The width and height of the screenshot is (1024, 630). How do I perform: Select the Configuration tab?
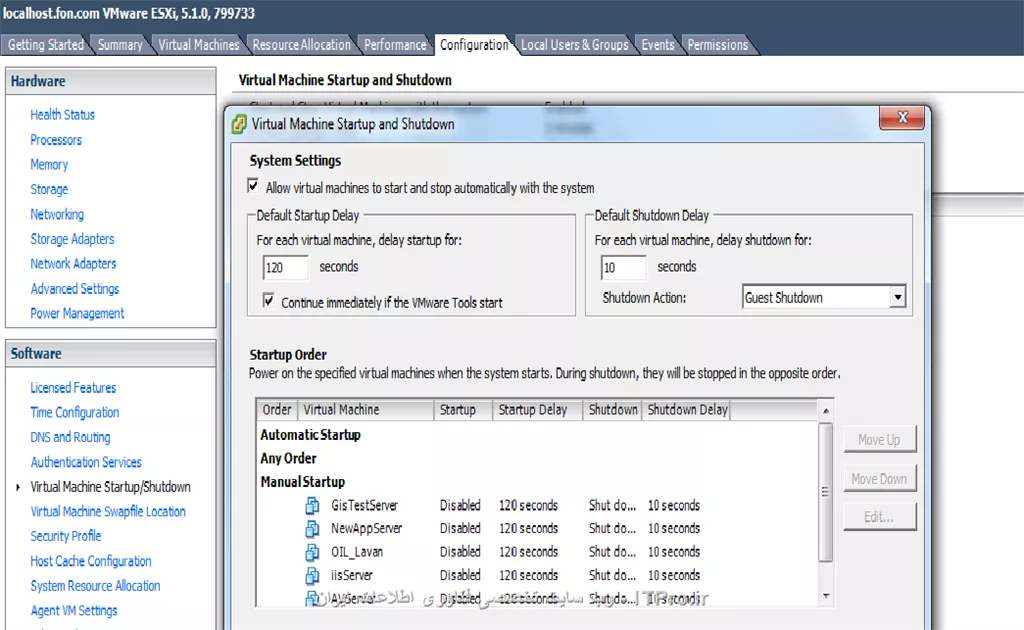coord(474,45)
